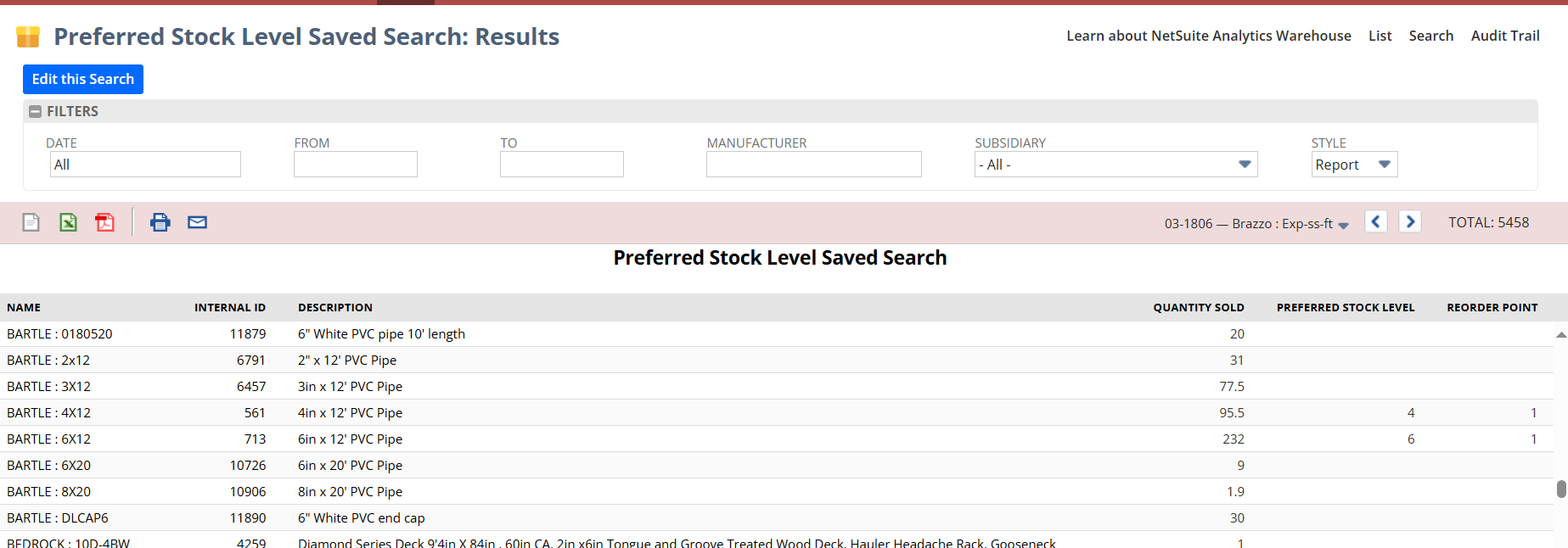The width and height of the screenshot is (1568, 548).
Task: Open the List menu link
Action: click(x=1380, y=36)
